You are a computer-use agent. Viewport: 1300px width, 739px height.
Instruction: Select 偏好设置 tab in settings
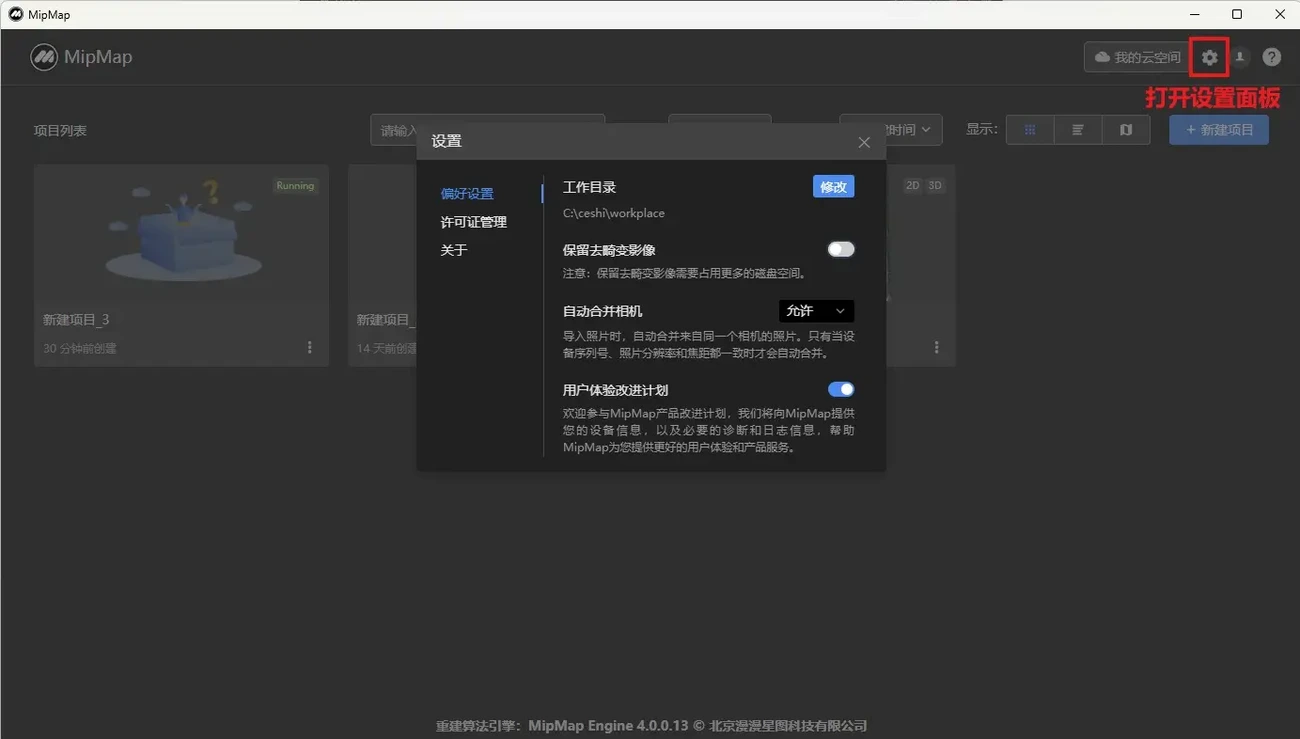[x=467, y=194]
